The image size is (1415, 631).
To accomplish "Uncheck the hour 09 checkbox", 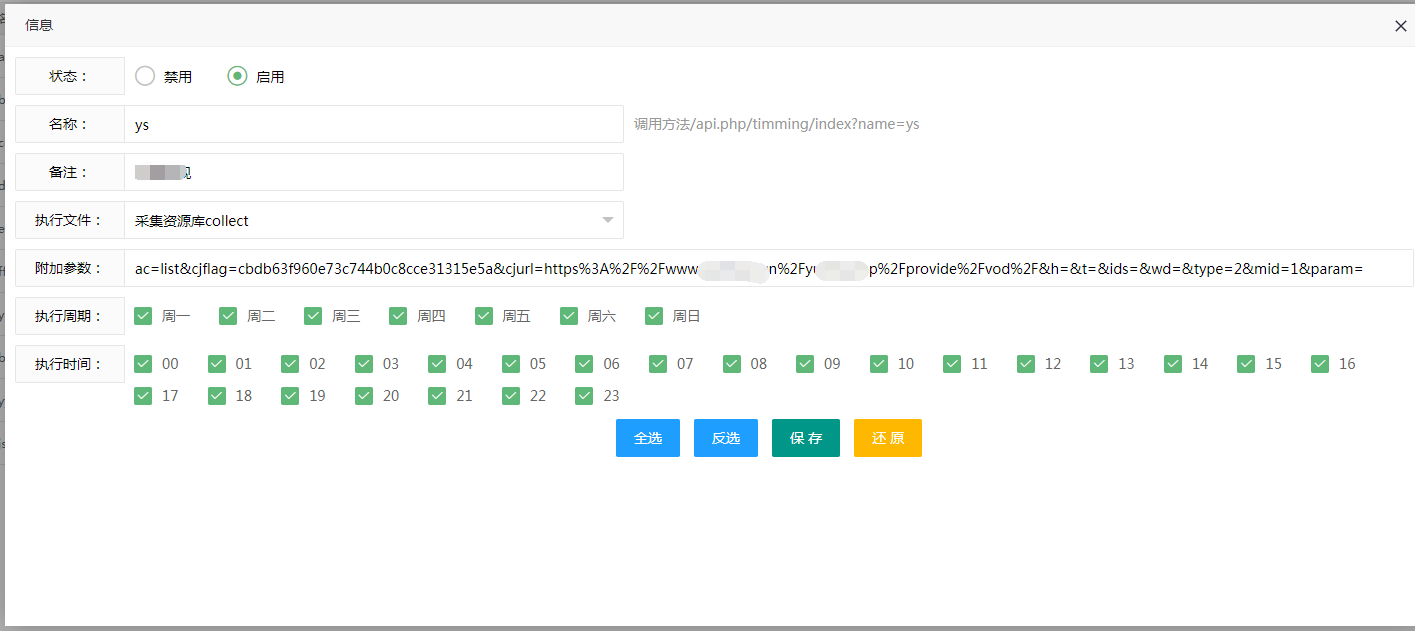I will tap(805, 364).
